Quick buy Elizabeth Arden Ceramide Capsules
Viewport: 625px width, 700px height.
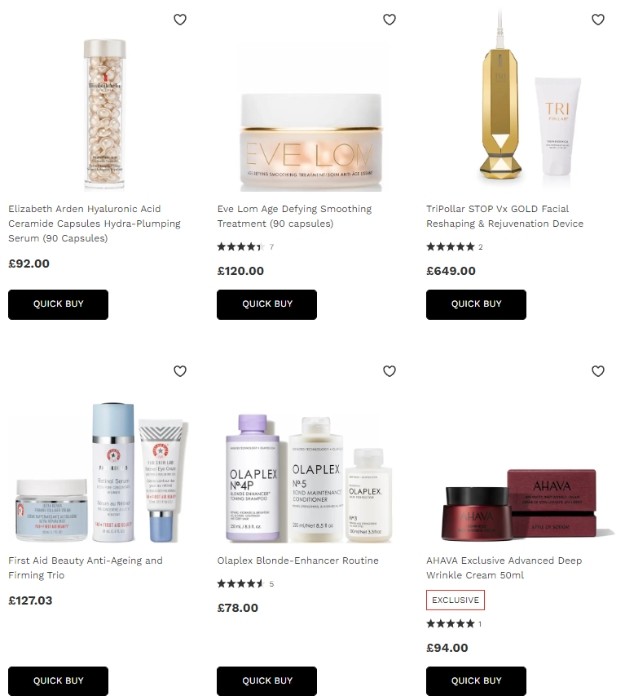[x=58, y=304]
